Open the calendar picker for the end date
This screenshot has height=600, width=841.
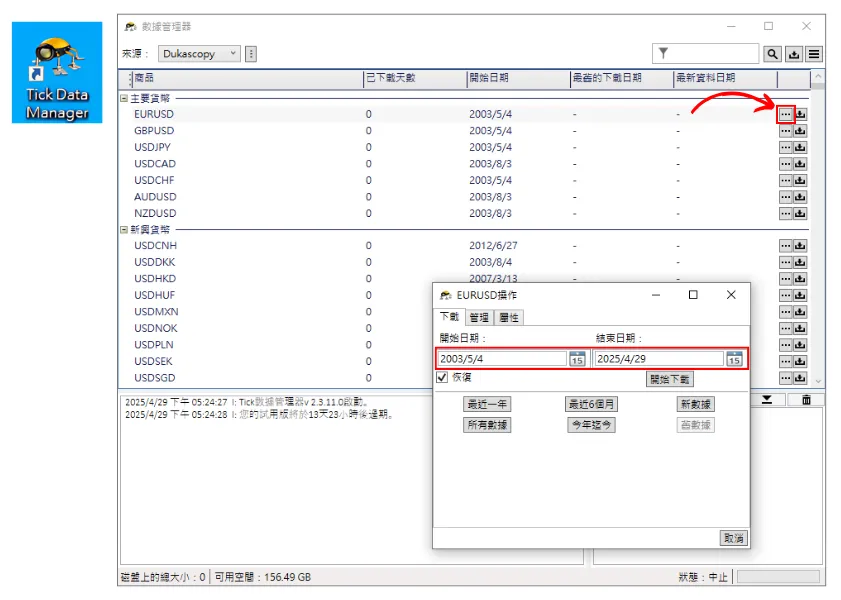point(734,359)
